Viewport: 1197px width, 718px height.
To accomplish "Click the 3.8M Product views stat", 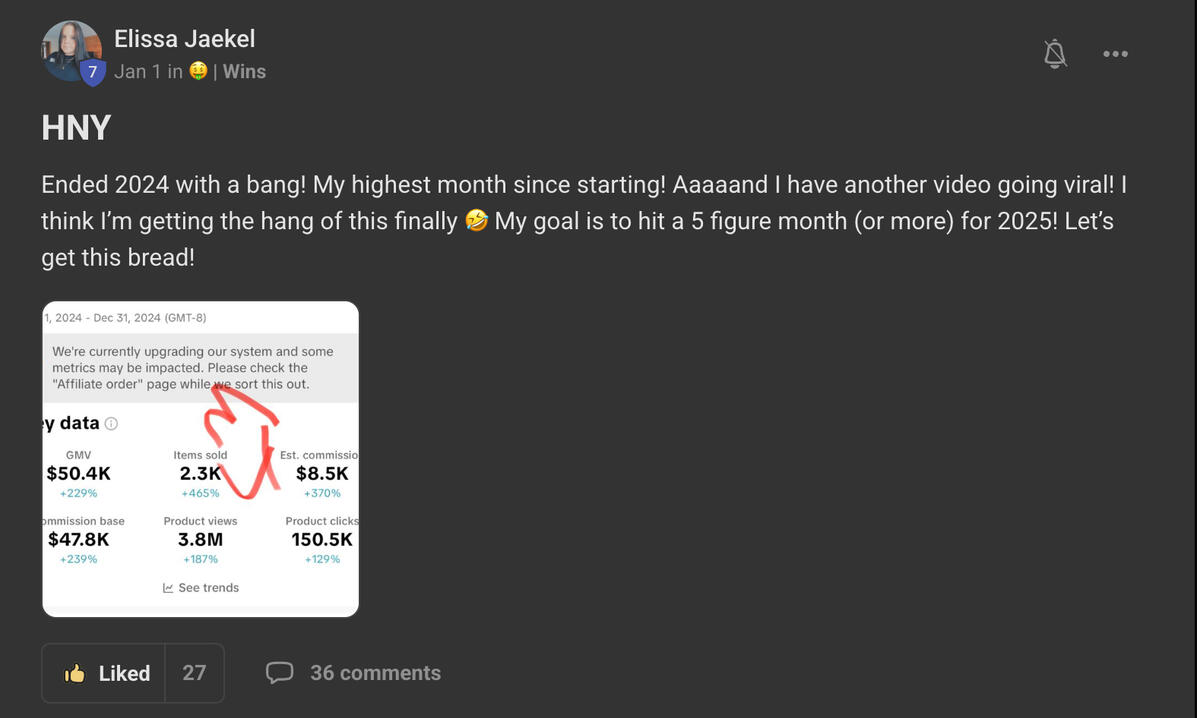I will [x=200, y=540].
